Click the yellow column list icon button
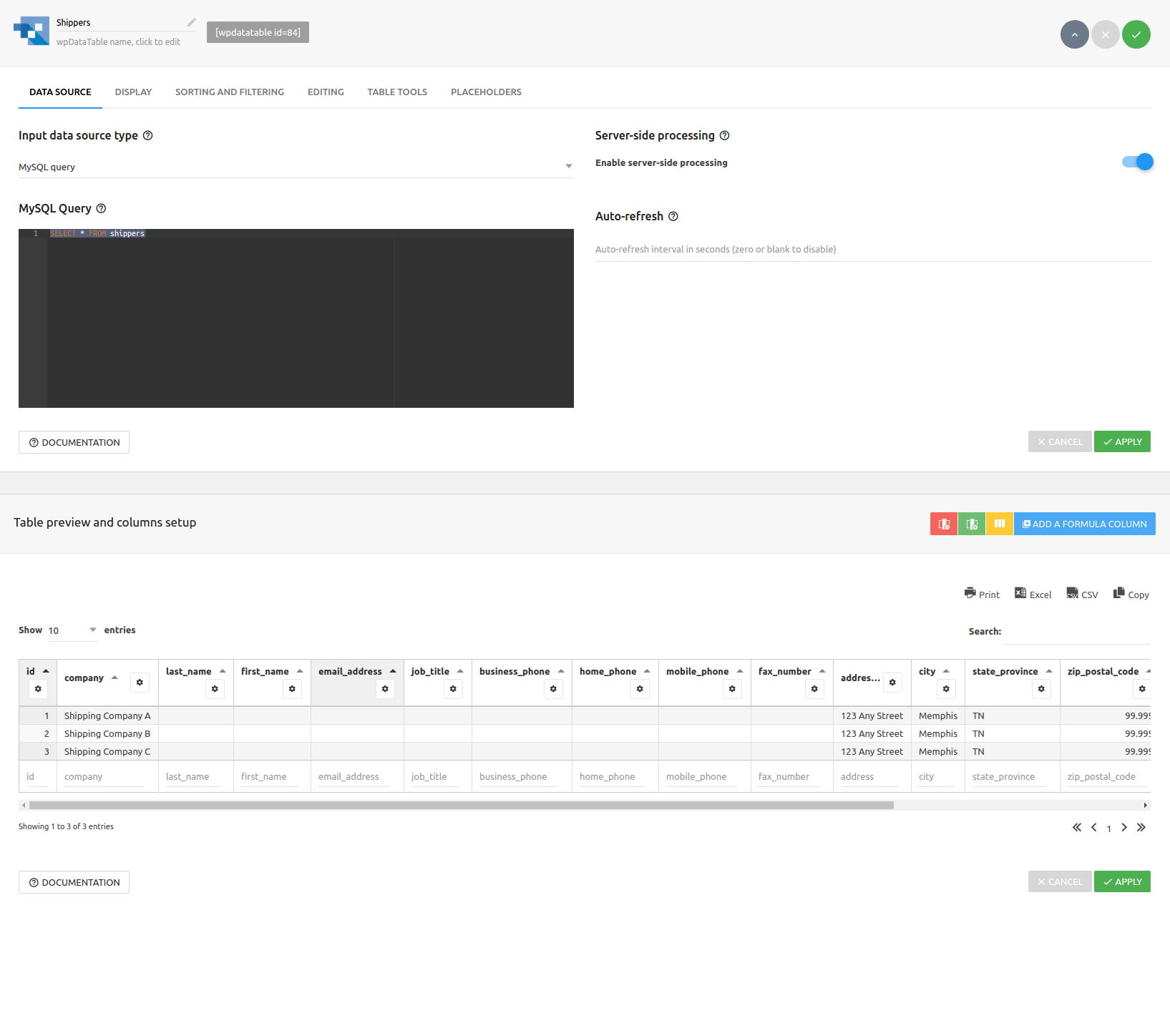This screenshot has height=1036, width=1170. (1000, 524)
